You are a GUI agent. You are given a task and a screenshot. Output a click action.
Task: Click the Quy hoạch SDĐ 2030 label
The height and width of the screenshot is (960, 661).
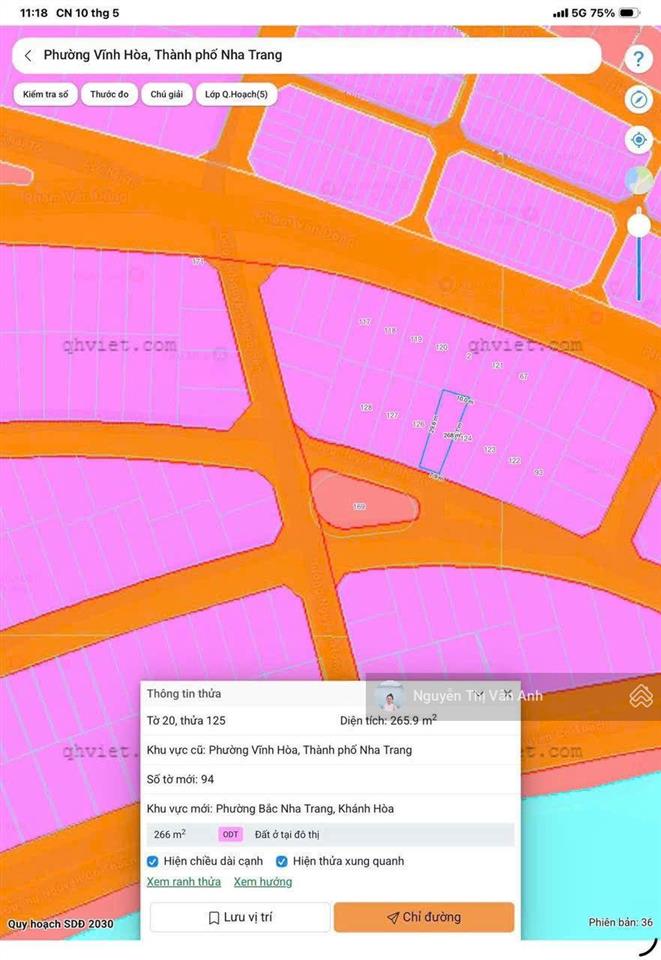coord(61,924)
